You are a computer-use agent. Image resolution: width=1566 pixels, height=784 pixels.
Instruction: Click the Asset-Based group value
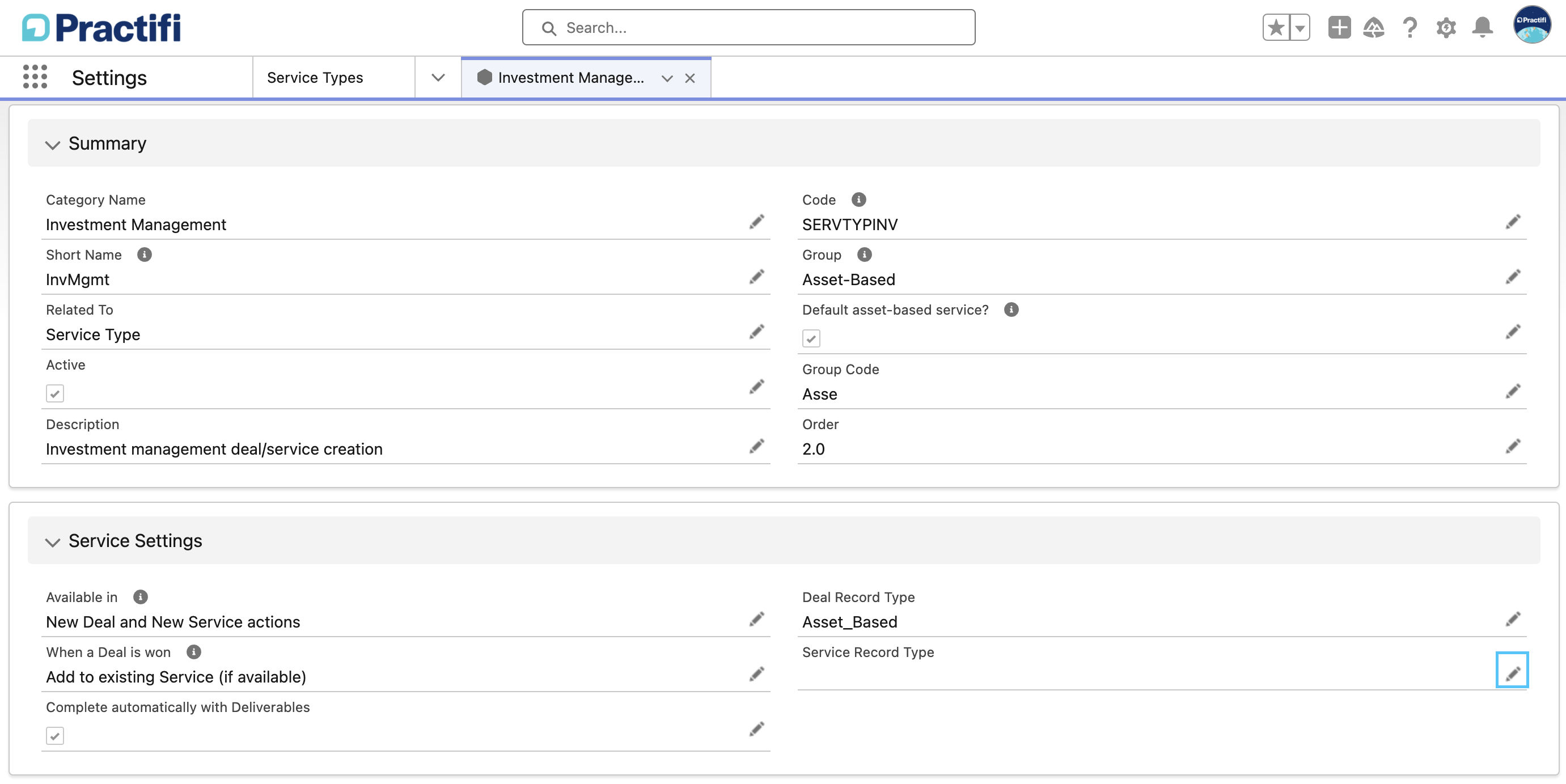click(x=849, y=280)
